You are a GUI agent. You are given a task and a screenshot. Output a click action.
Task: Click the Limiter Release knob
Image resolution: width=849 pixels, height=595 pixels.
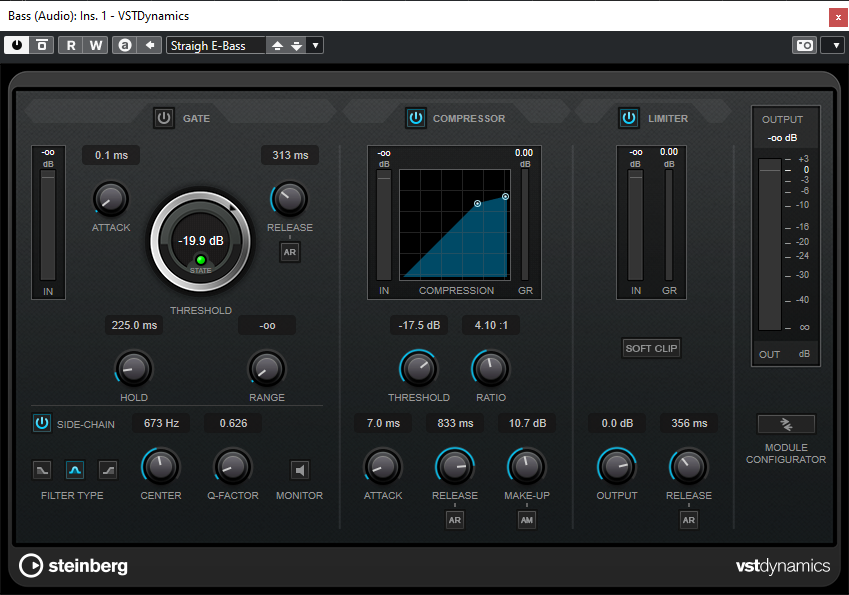point(689,467)
